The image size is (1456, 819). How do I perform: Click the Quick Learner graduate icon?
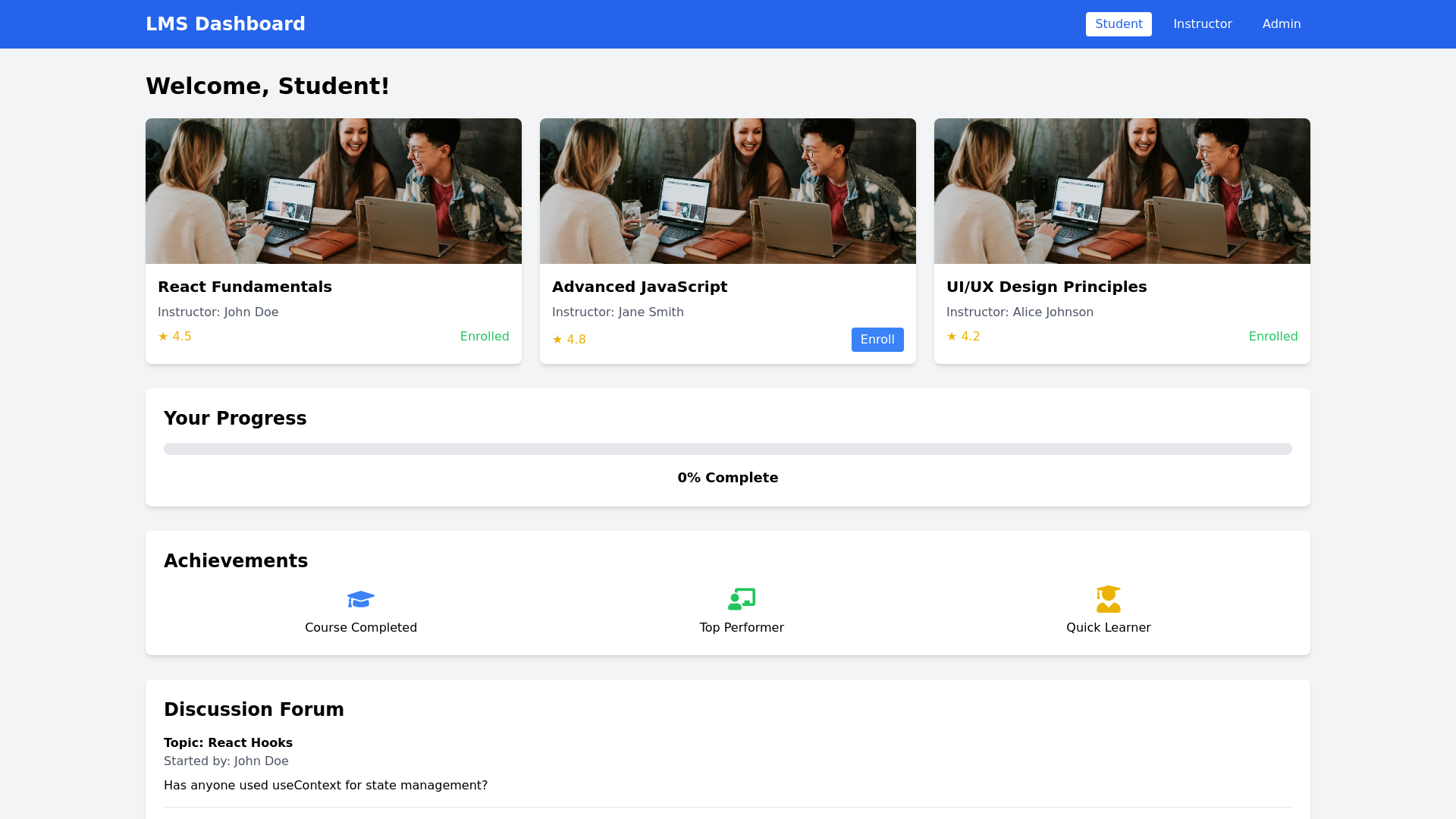1109,599
